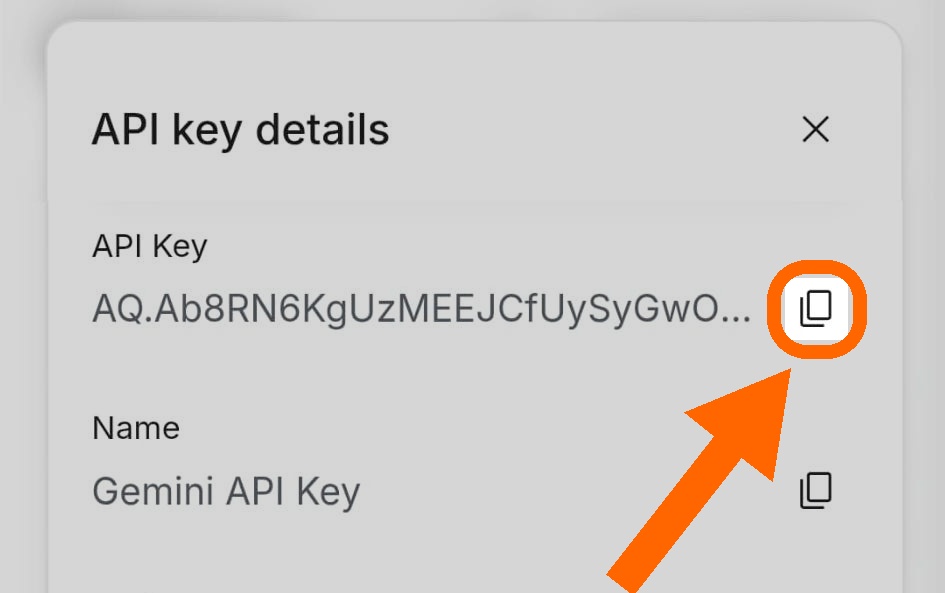This screenshot has height=593, width=945.
Task: Click the API Key field label
Action: [x=149, y=246]
